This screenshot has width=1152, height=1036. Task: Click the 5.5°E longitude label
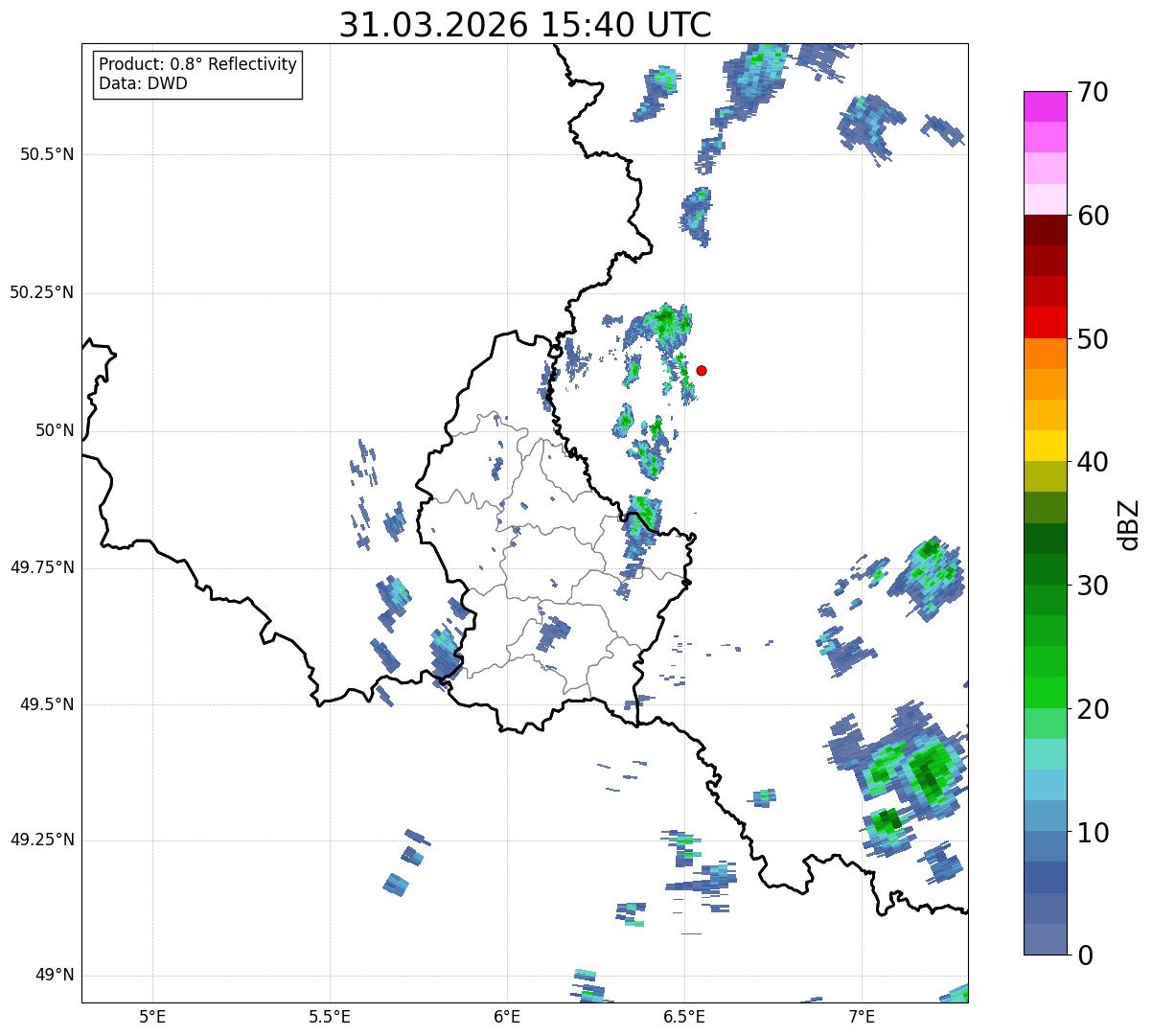click(x=330, y=1016)
